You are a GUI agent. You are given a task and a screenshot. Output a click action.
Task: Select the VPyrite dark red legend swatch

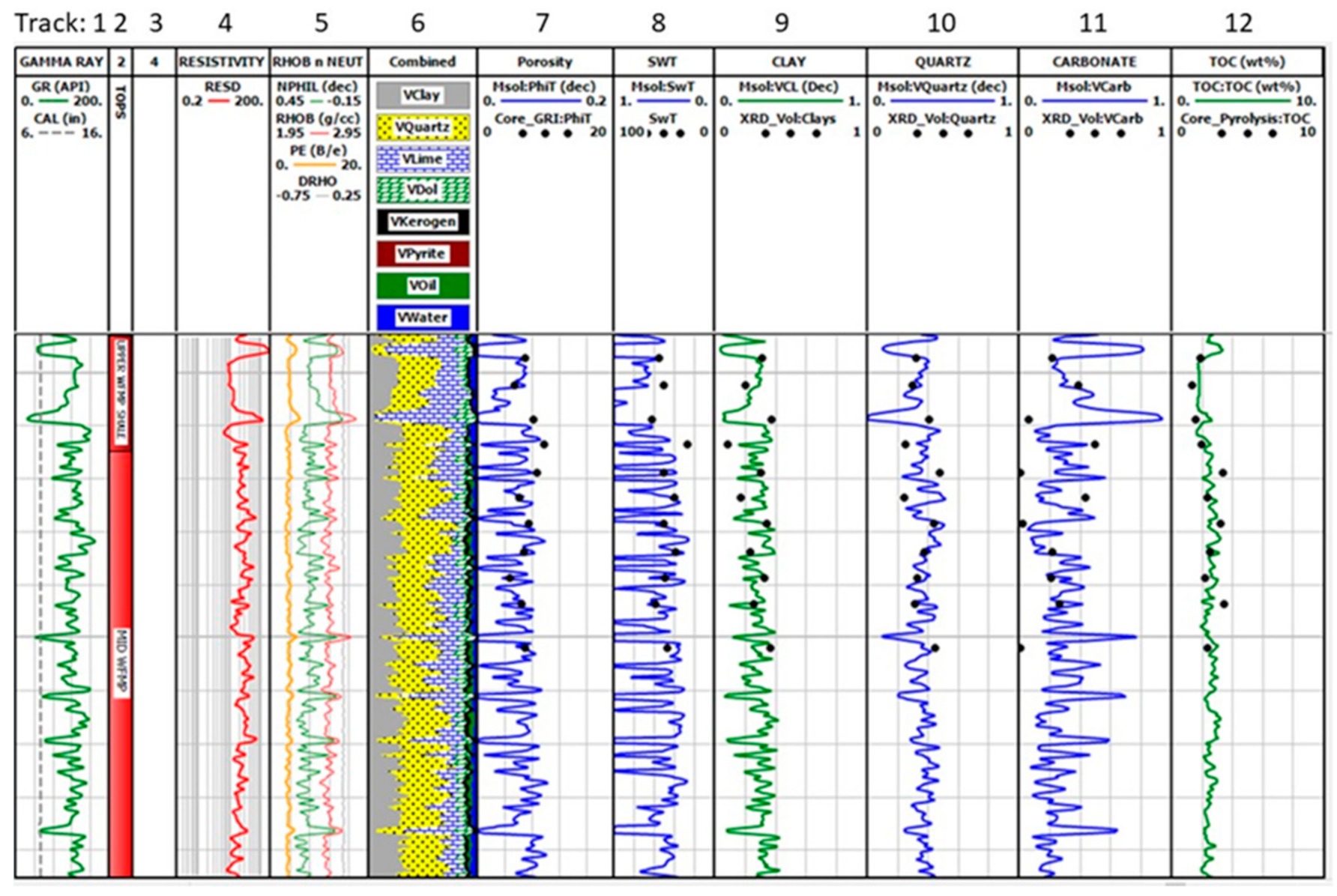coord(423,254)
